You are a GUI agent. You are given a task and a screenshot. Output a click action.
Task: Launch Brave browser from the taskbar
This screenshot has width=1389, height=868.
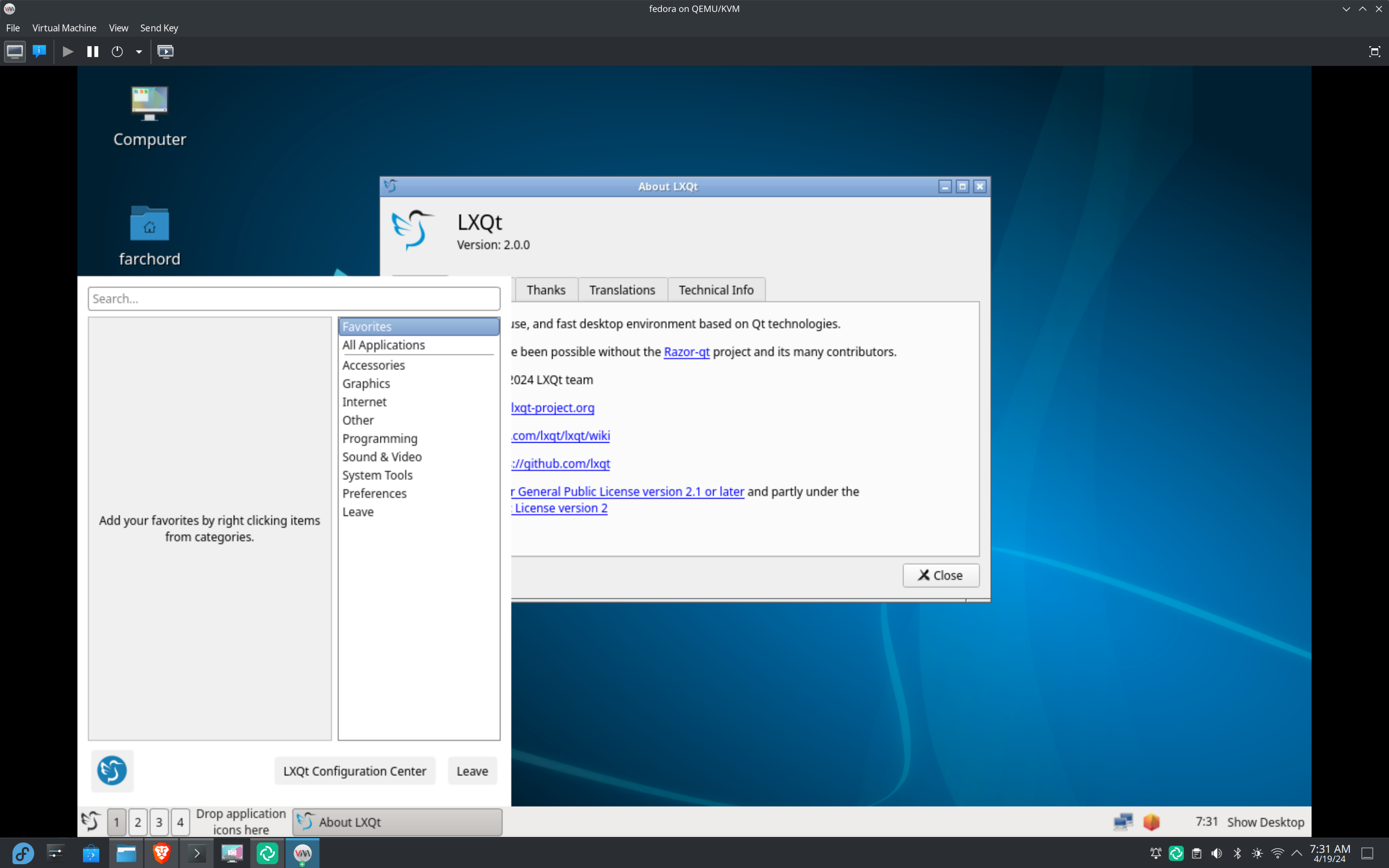[x=161, y=854]
